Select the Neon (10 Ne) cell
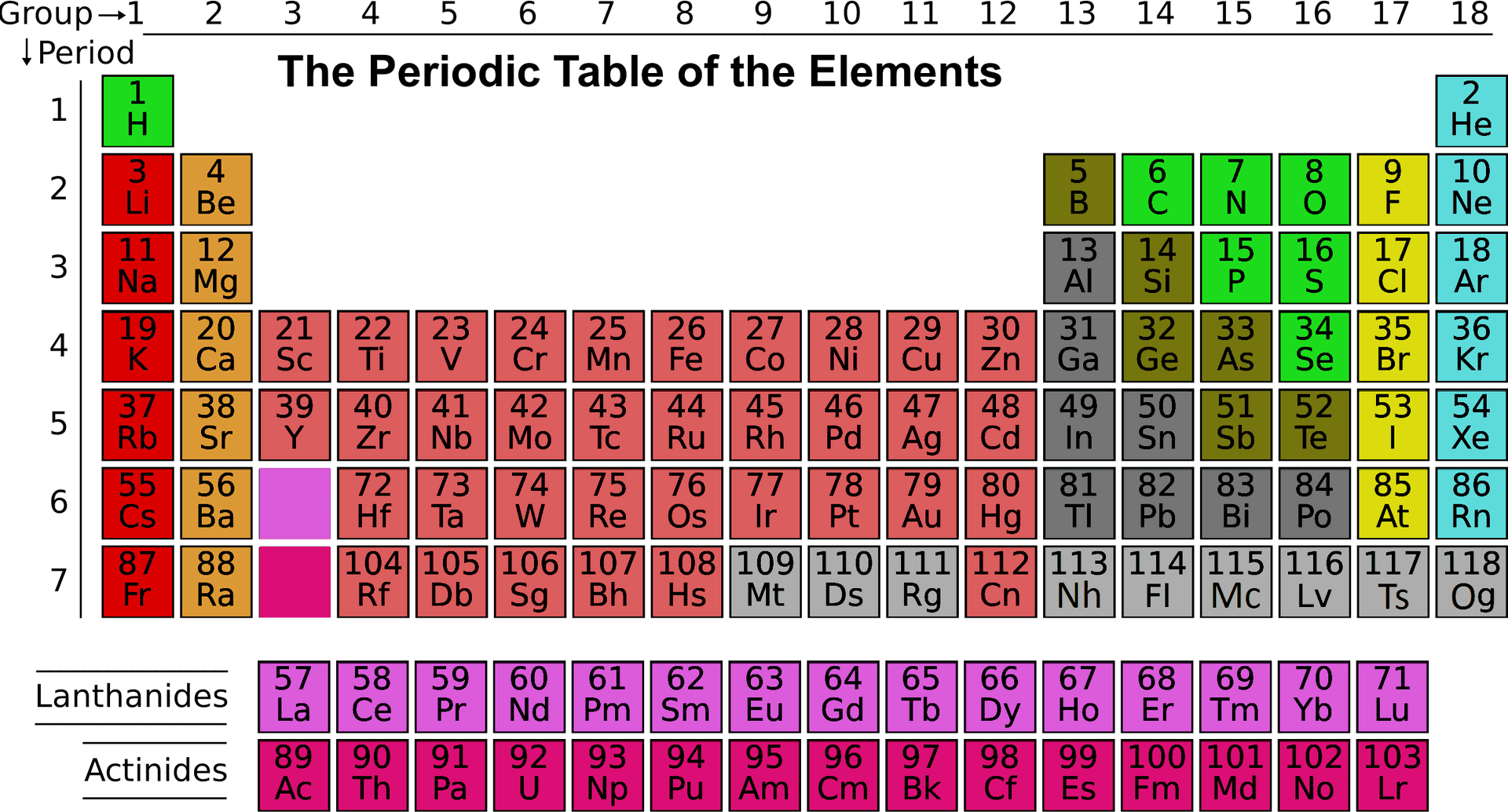 (x=1471, y=189)
